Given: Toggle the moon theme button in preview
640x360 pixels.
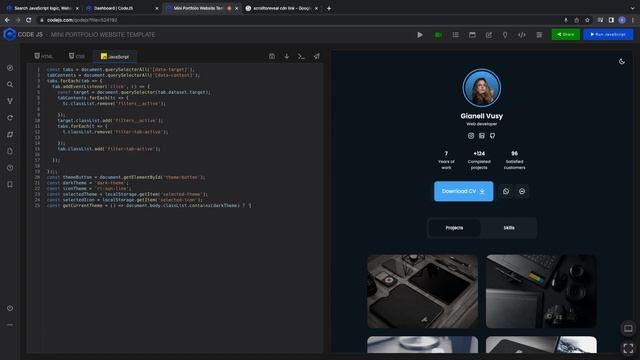Looking at the screenshot, I should point(622,62).
